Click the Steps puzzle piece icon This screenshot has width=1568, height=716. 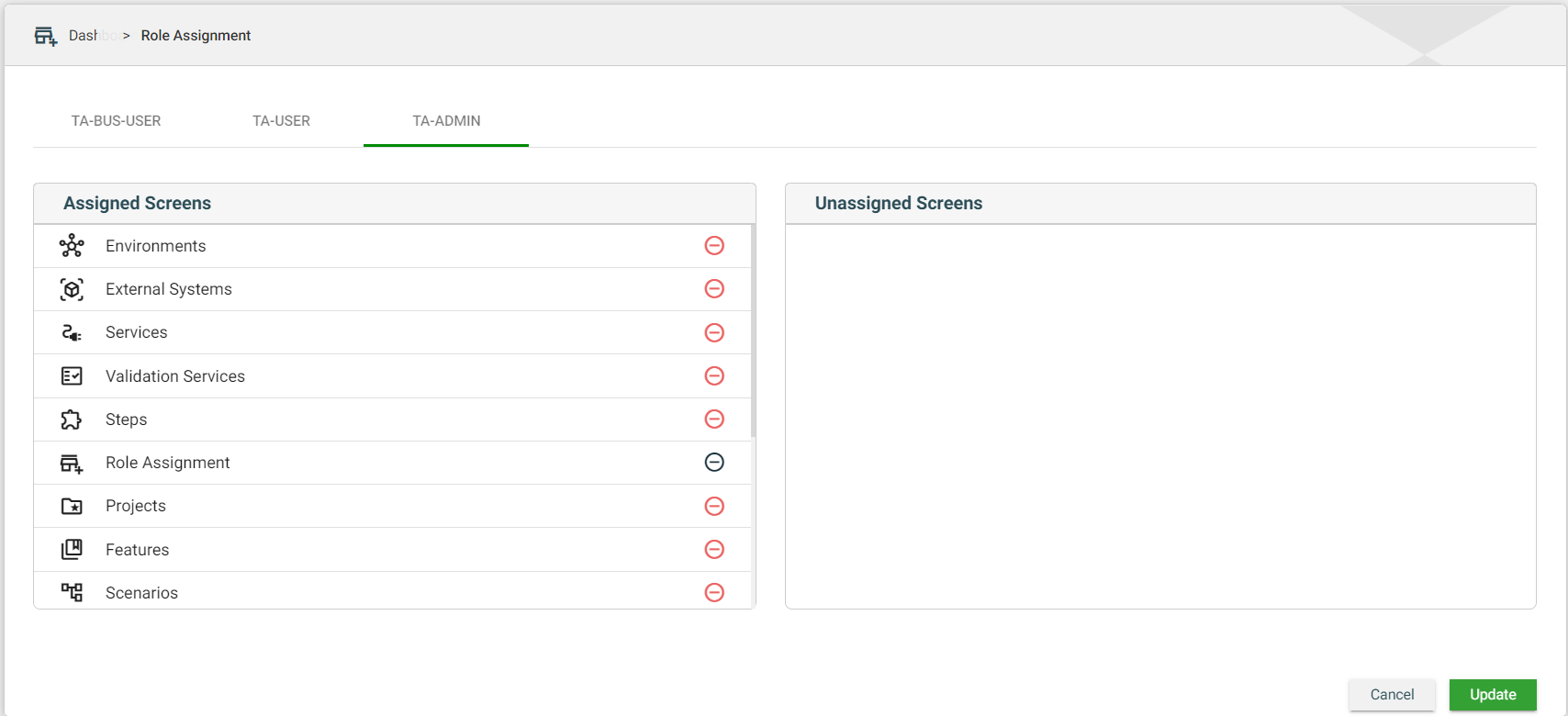coord(72,420)
